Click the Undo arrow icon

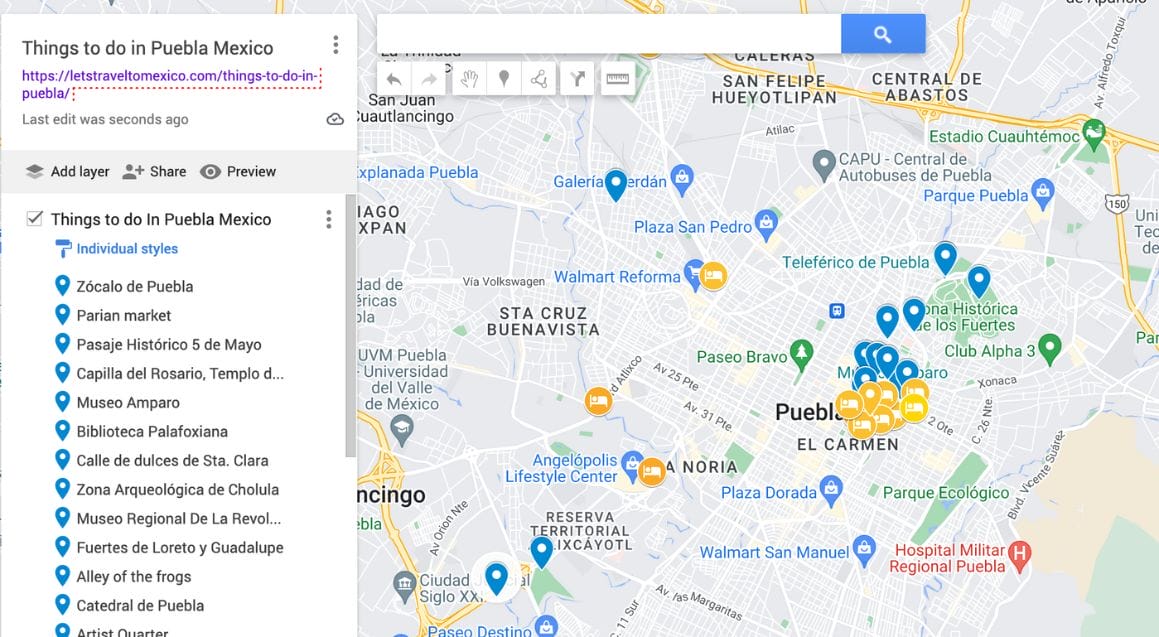point(394,78)
